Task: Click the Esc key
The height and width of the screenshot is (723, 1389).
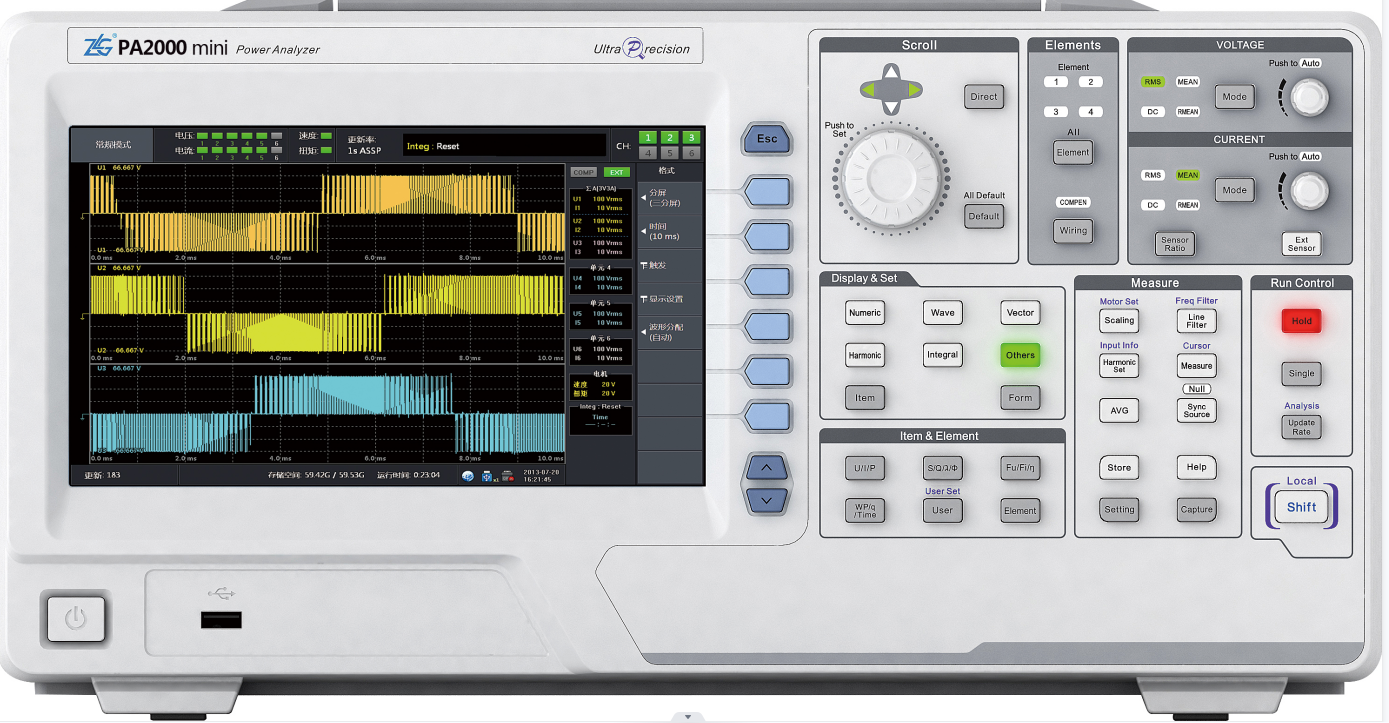Action: point(767,138)
